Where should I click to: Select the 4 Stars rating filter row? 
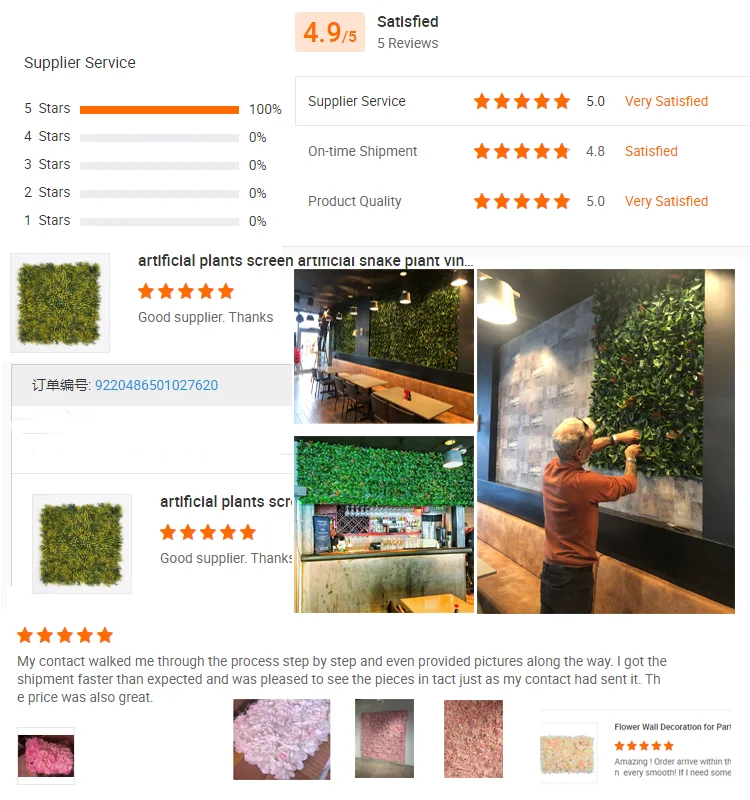[145, 137]
